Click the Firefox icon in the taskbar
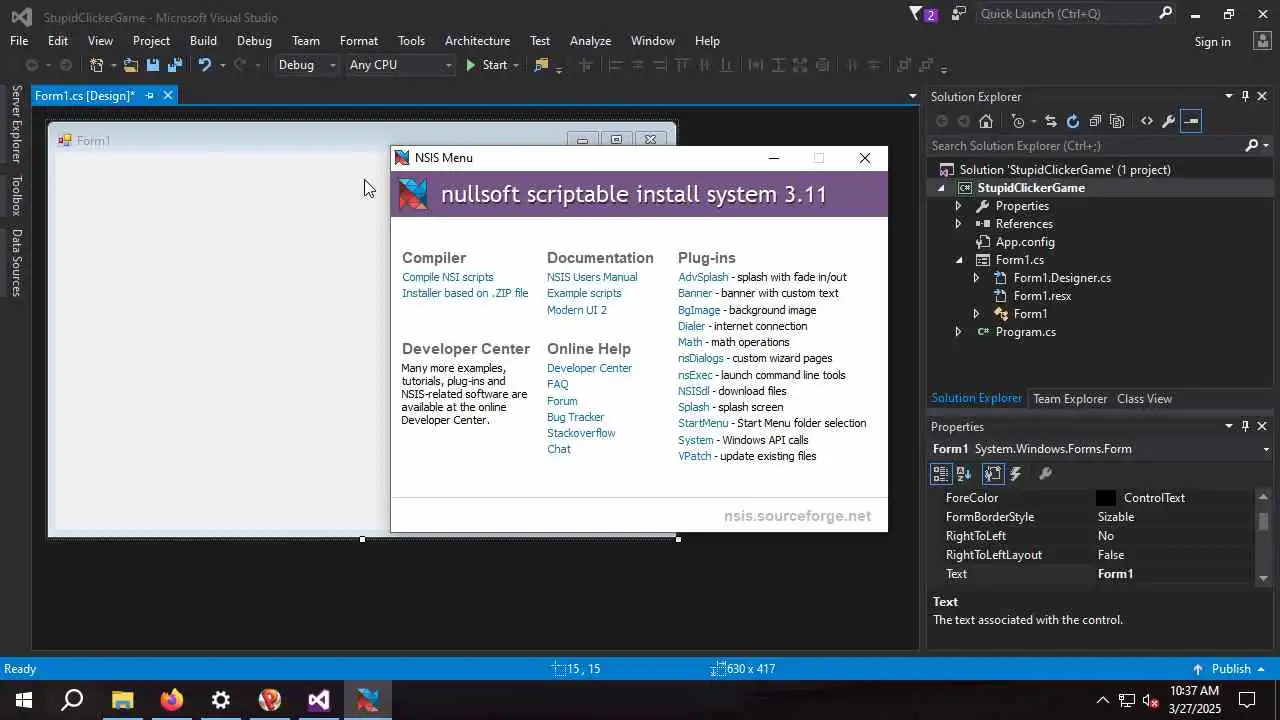The height and width of the screenshot is (720, 1280). tap(172, 700)
